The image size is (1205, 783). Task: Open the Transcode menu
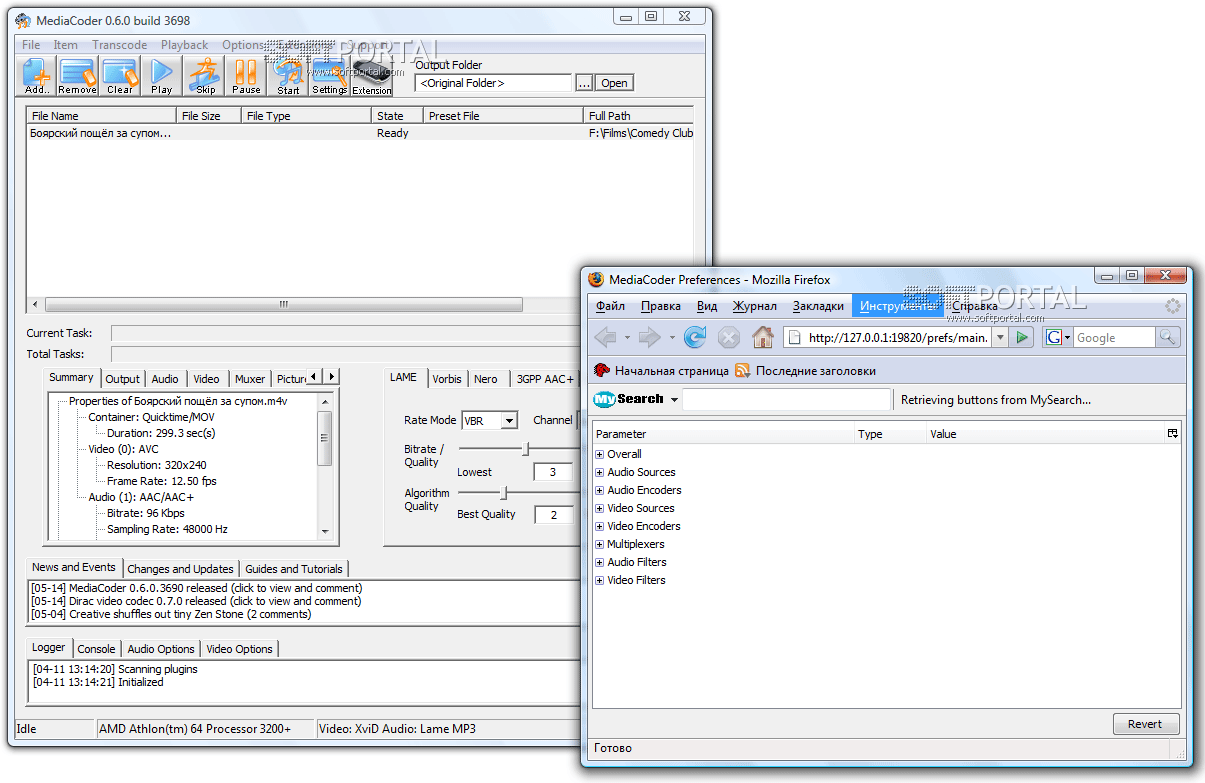tap(119, 45)
